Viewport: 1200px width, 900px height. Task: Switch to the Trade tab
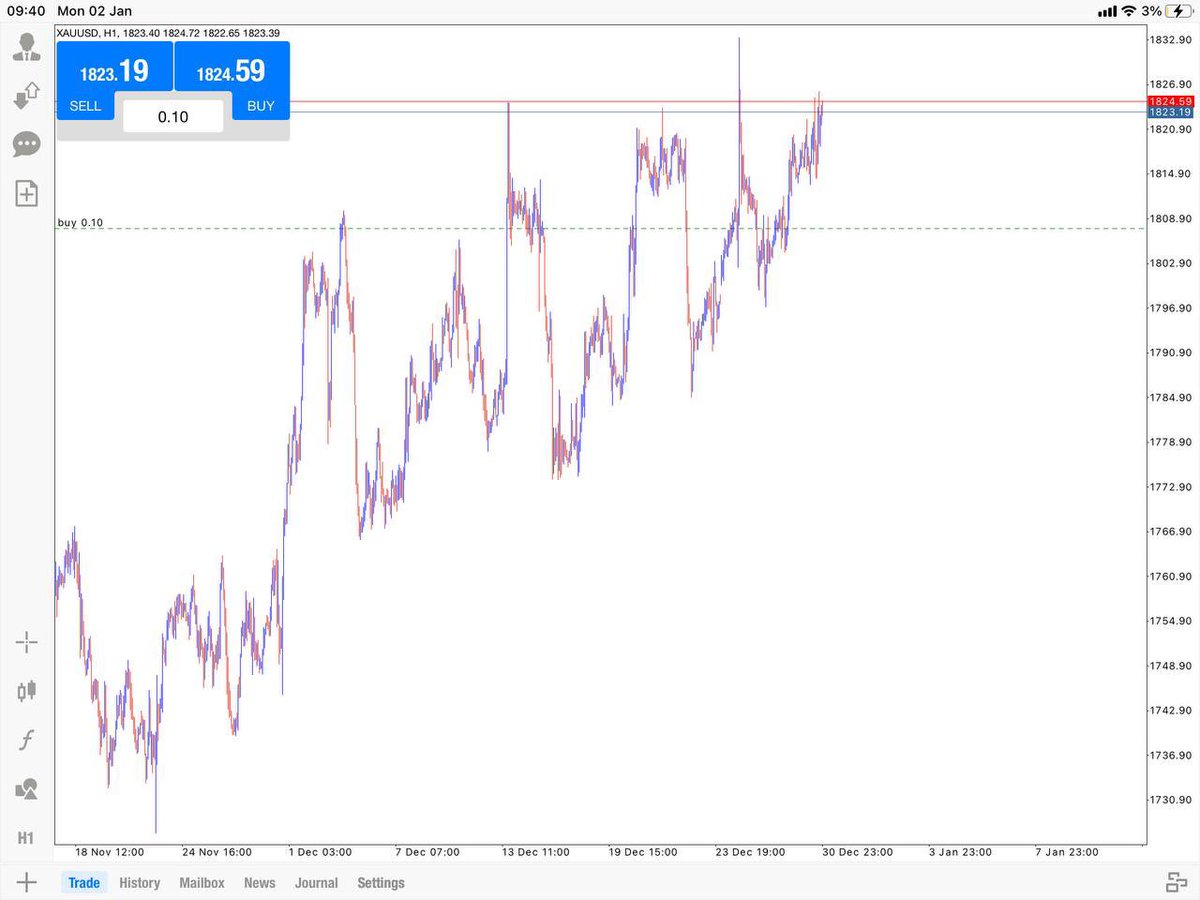coord(84,883)
